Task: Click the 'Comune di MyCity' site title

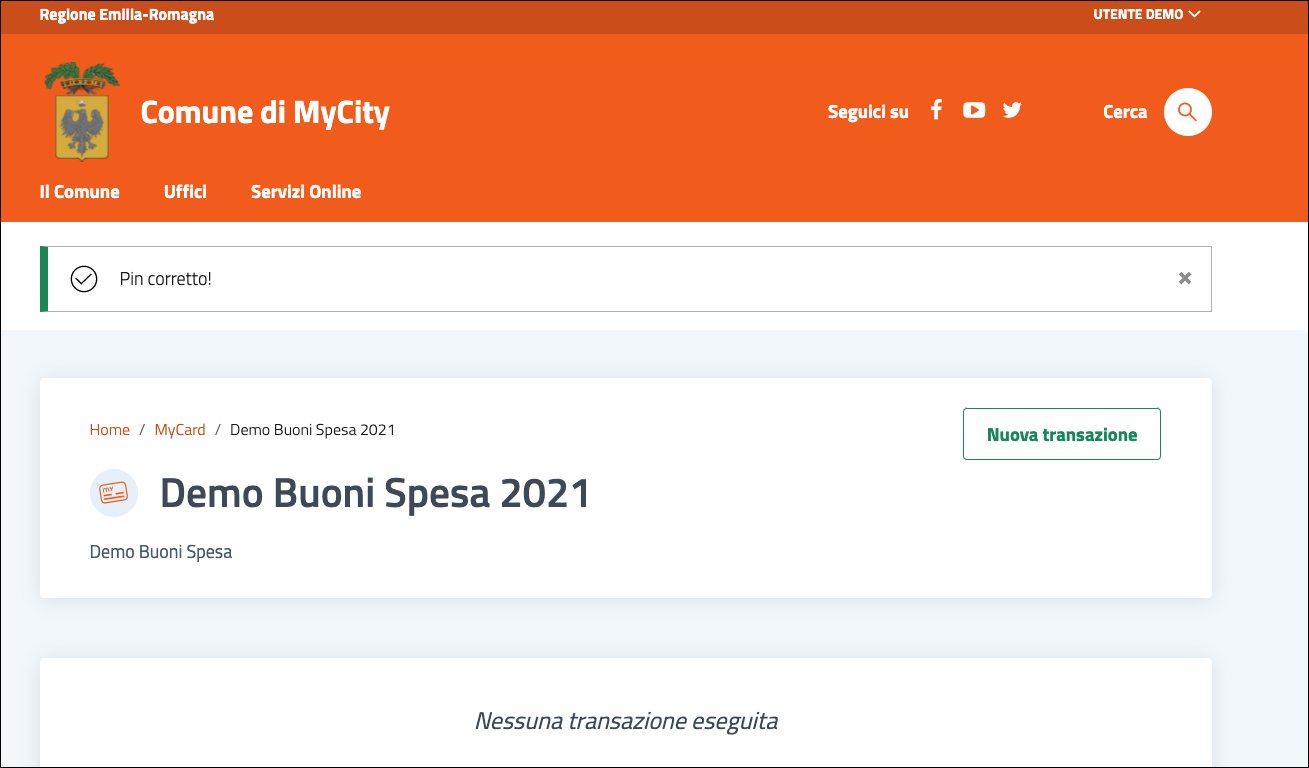Action: [x=264, y=112]
